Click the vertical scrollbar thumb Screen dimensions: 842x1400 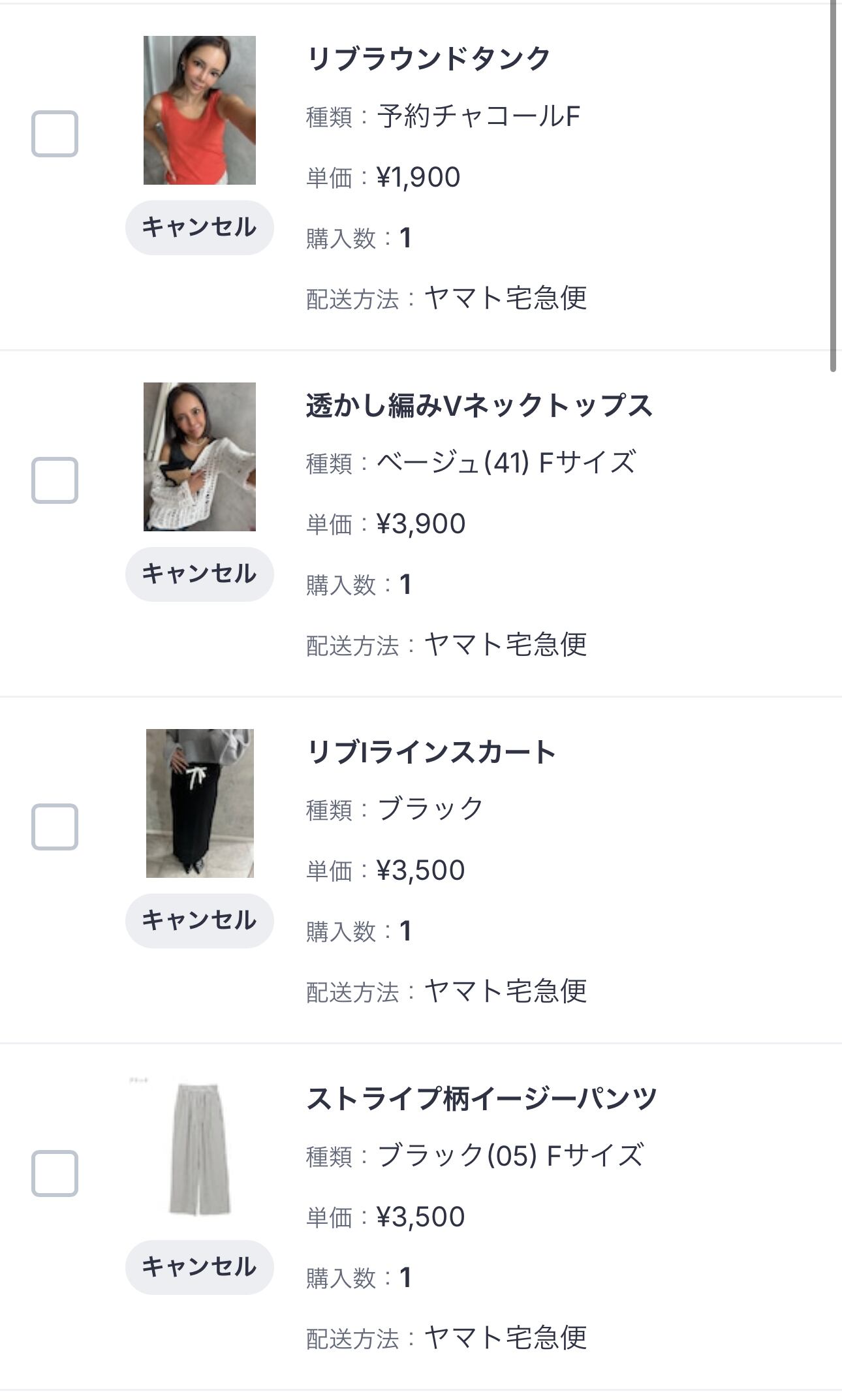coord(833,186)
